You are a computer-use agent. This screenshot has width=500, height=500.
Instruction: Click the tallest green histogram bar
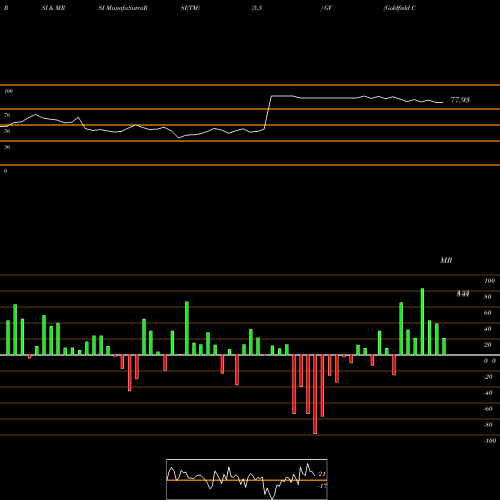tap(422, 322)
